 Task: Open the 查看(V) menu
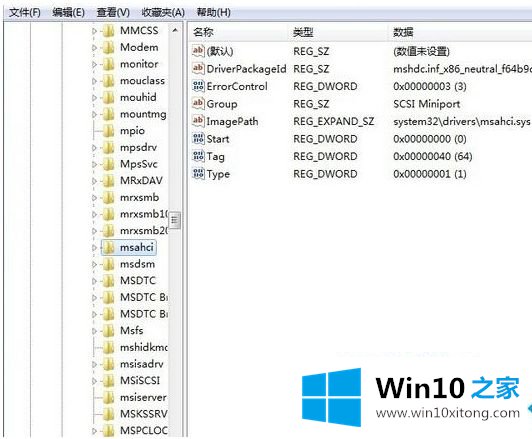coord(113,13)
